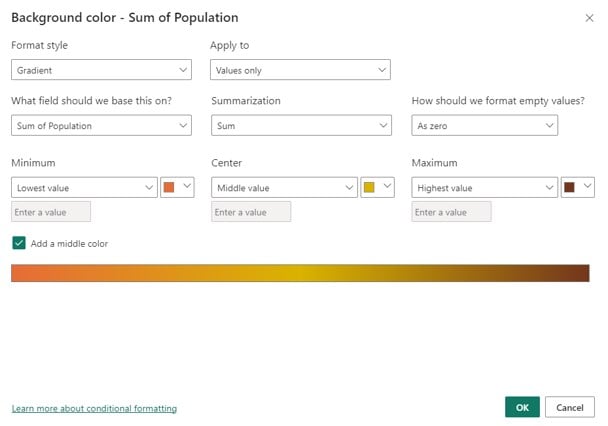Open the Center Middle value dropdown

(284, 188)
